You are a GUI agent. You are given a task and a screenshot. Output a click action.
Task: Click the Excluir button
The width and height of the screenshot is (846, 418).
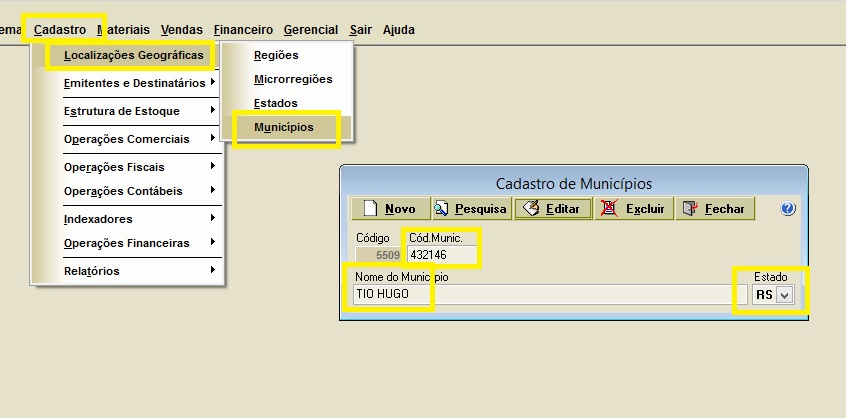634,209
